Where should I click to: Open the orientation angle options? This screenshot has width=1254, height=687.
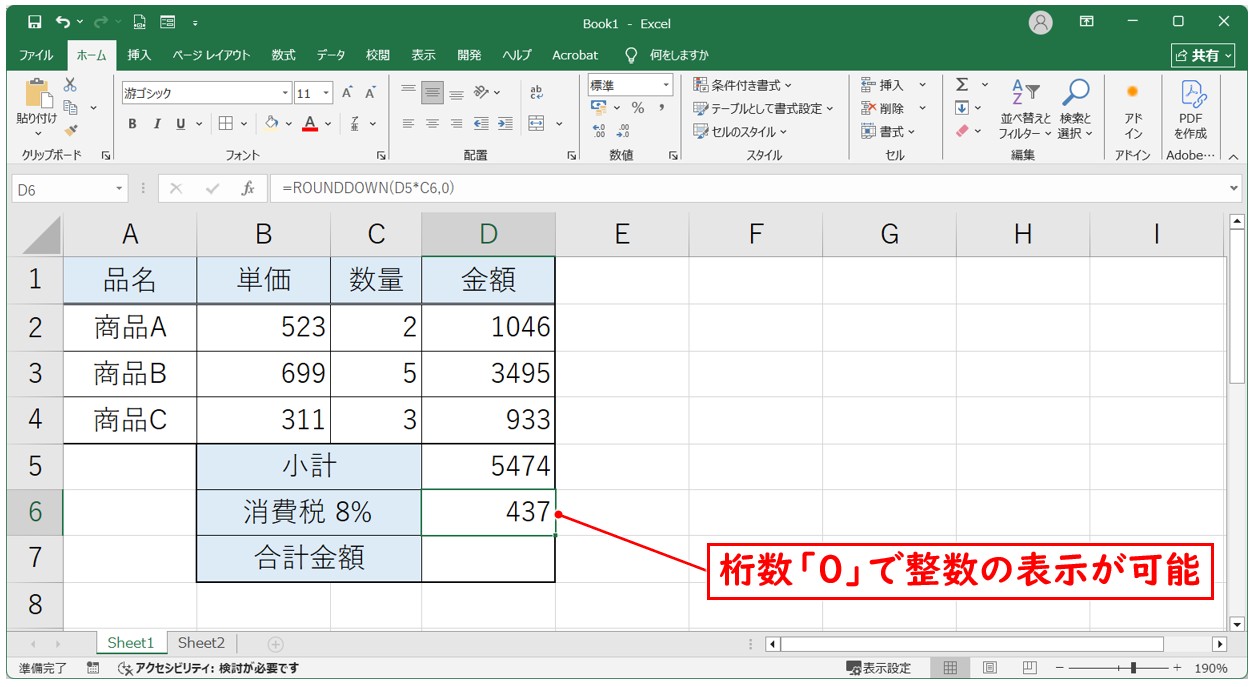coord(487,93)
